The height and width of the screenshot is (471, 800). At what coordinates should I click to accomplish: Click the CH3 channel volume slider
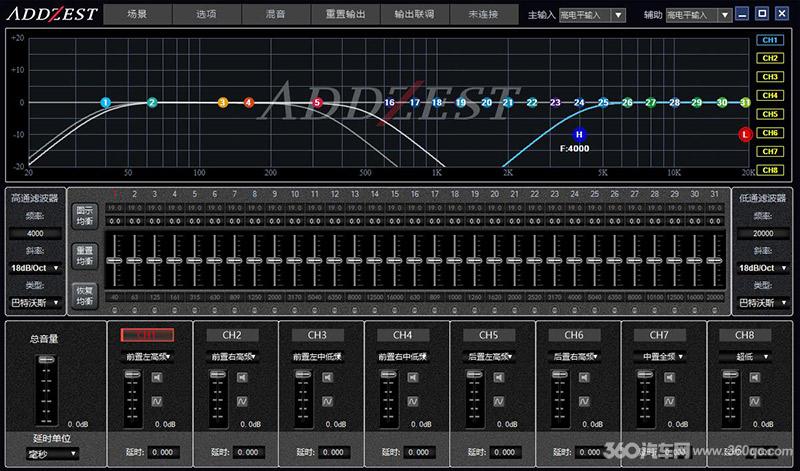(x=304, y=399)
